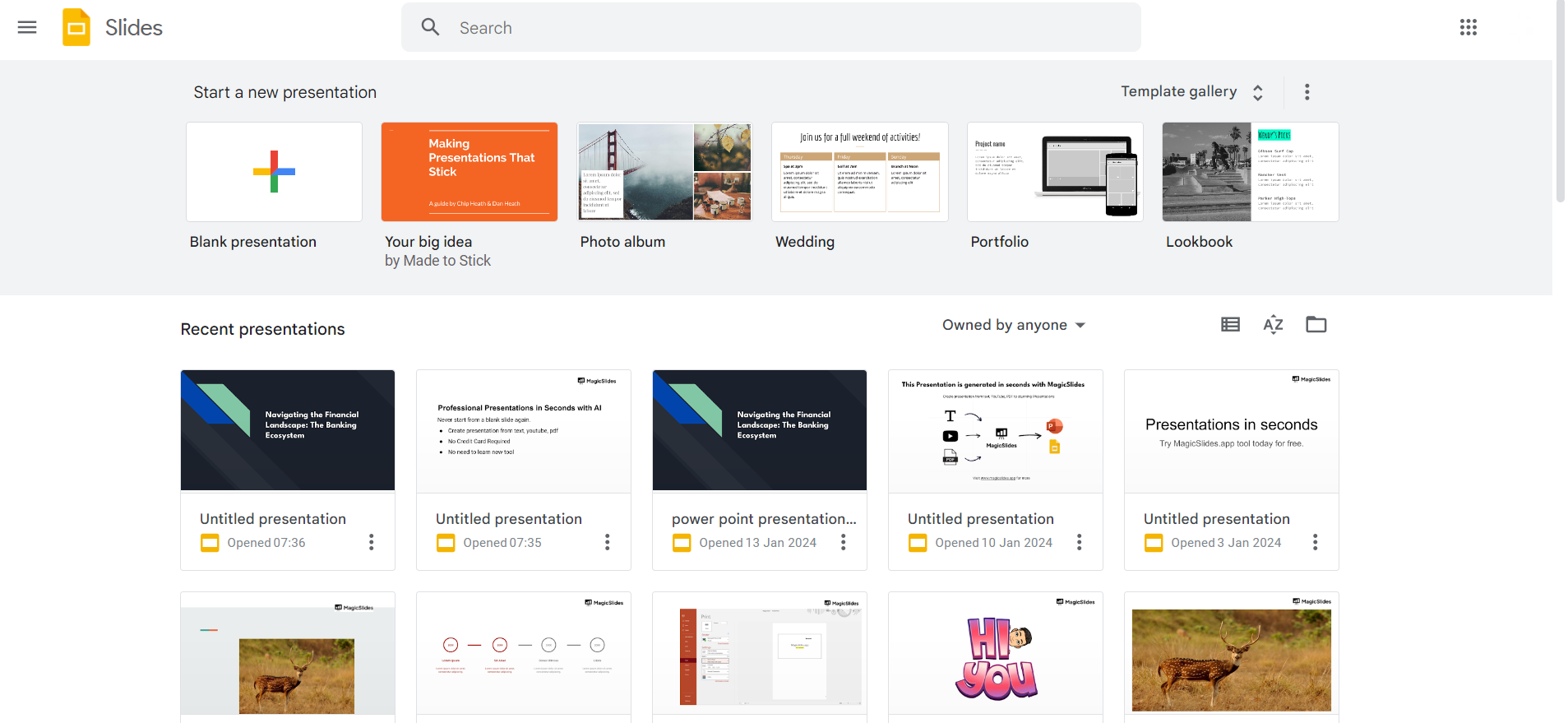Screen dimensions: 1568x723
Task: Open thumbnail generated with MagicSlides diagram
Action: (996, 430)
